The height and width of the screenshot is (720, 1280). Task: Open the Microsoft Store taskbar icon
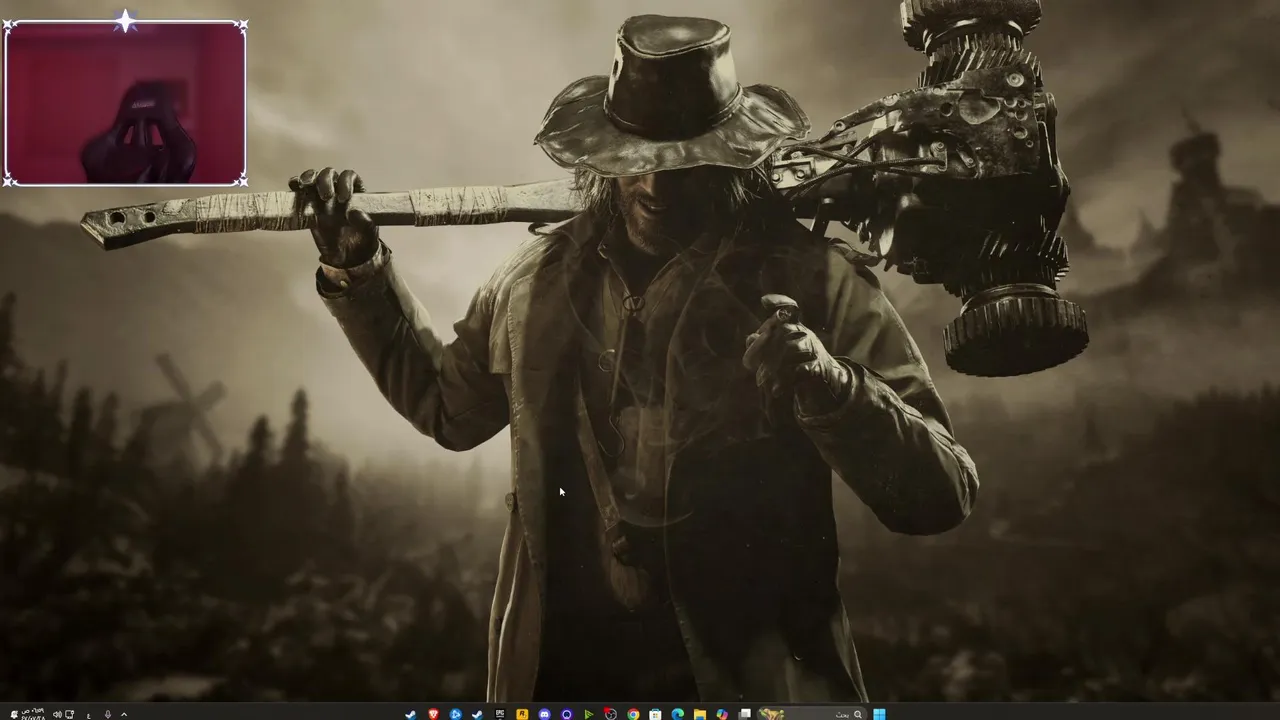click(x=655, y=714)
